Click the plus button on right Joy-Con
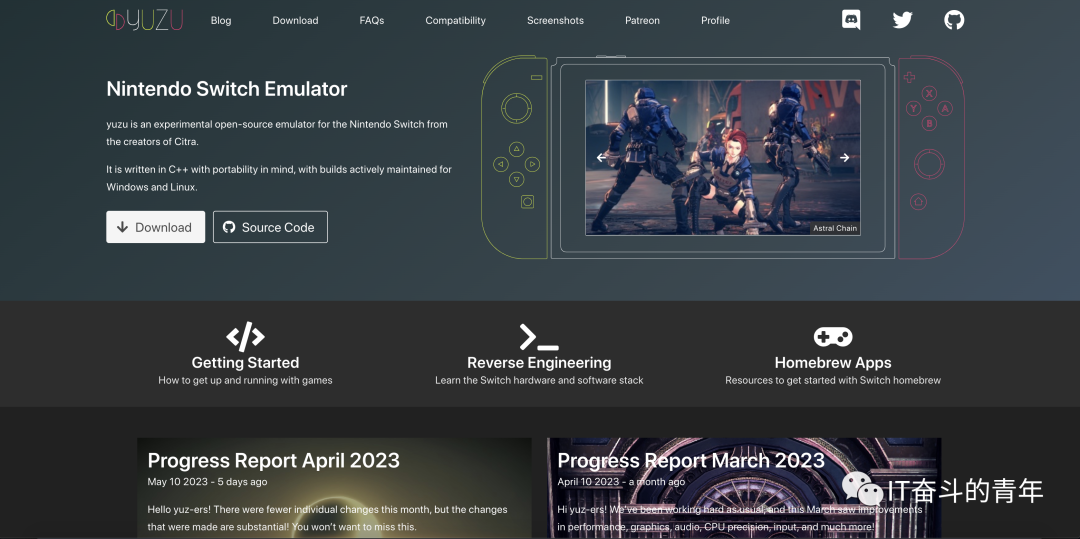 909,77
